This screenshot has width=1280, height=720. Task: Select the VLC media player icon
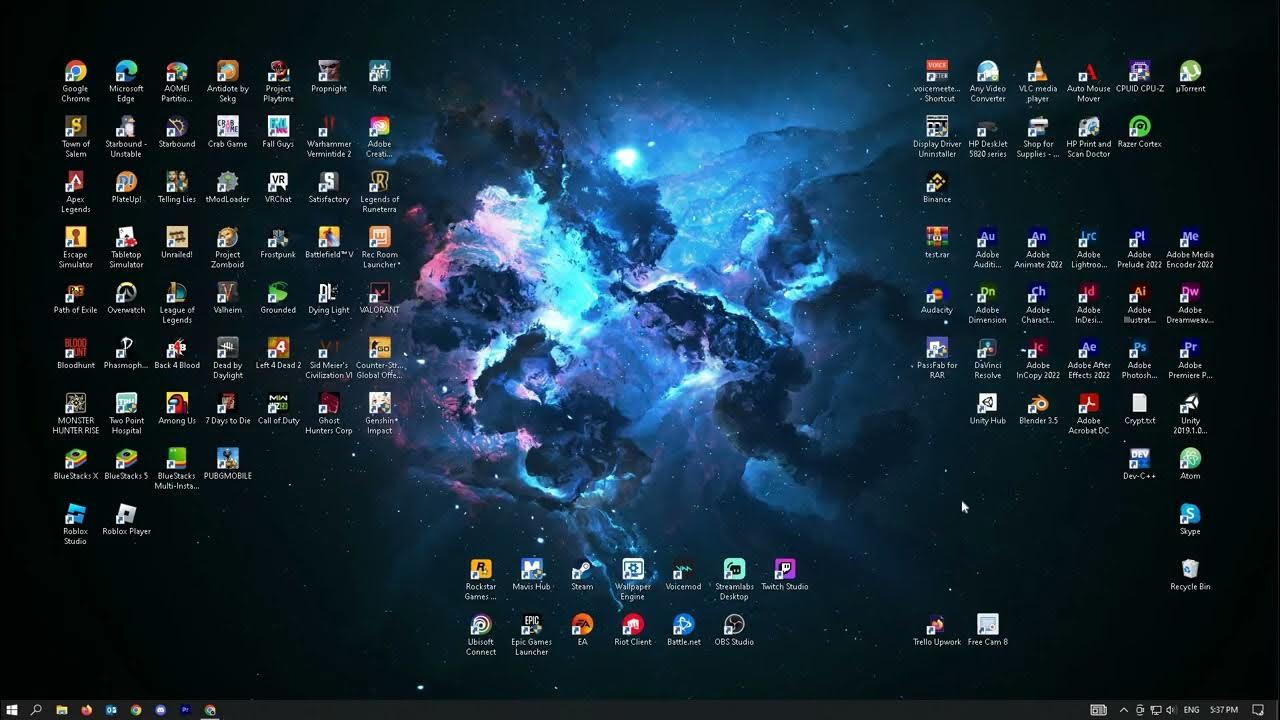[x=1038, y=81]
